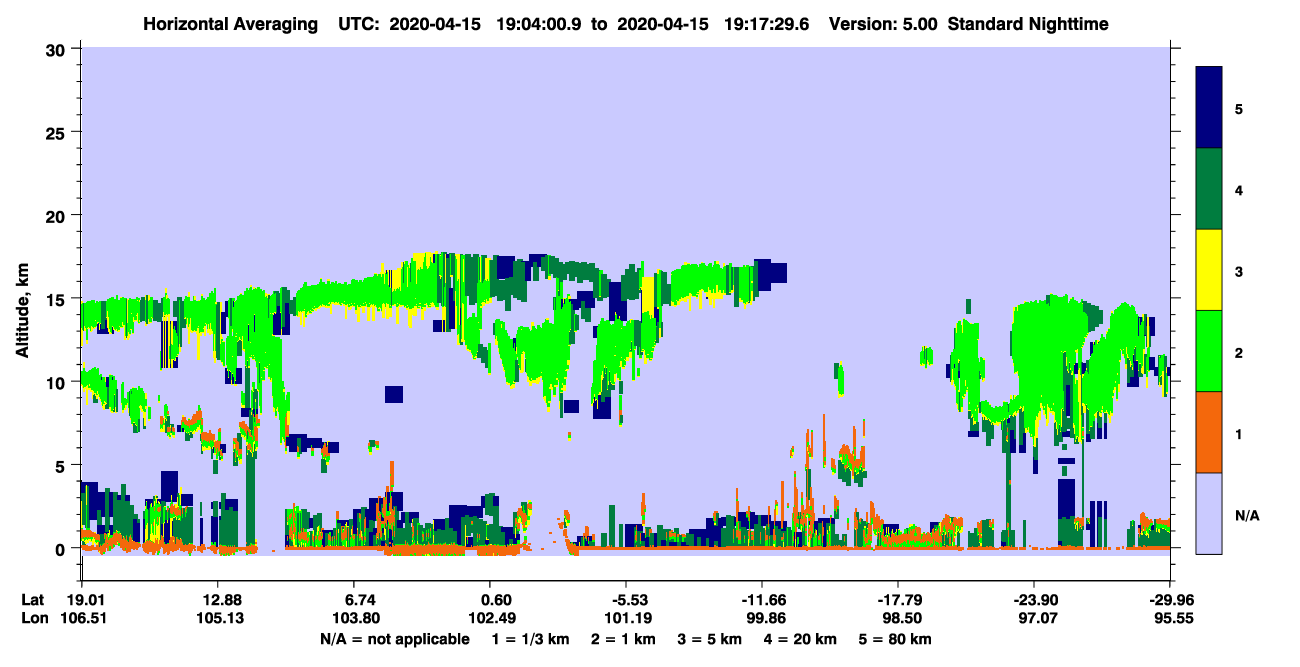Screen dimensions: 1300x667
Task: Click the 'Lon' row label
Action: (33, 619)
